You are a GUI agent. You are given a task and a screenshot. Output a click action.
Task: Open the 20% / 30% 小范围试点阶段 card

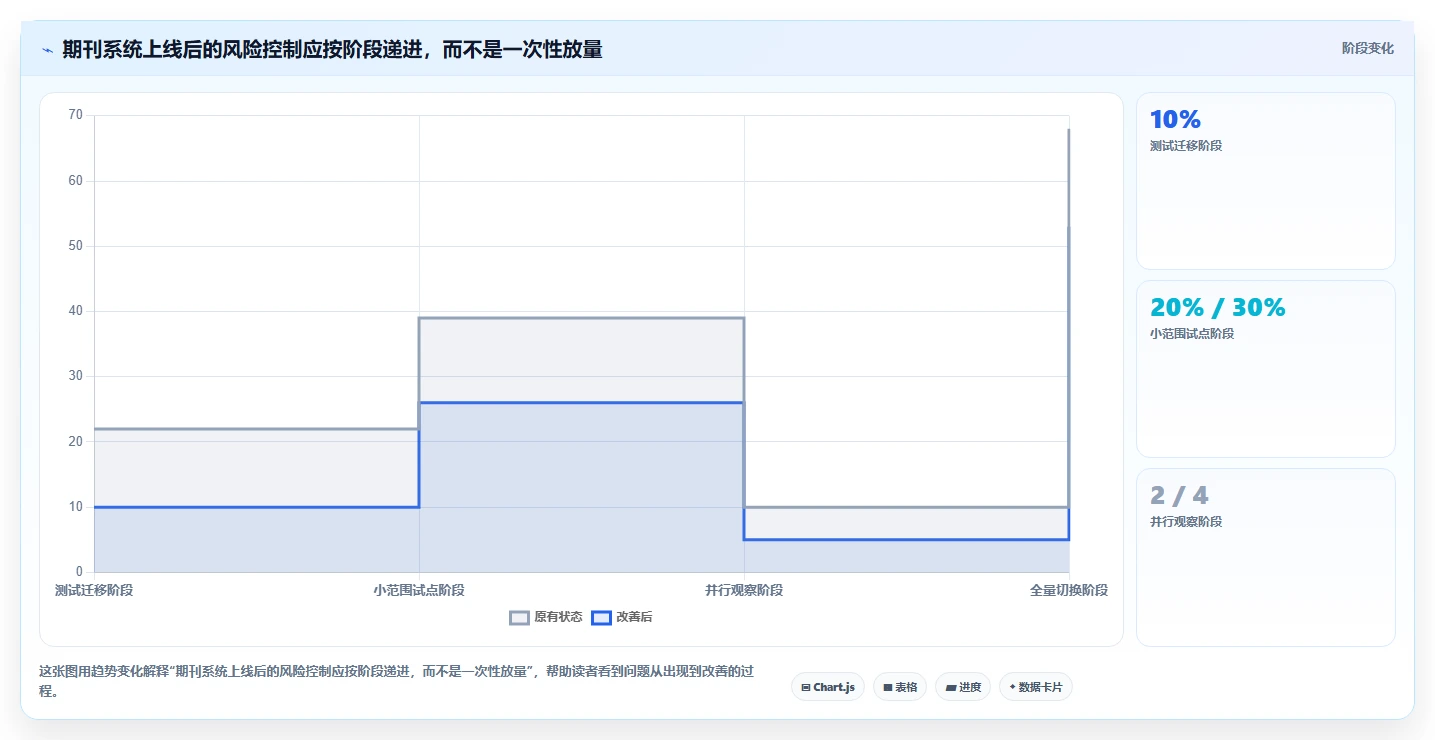click(1266, 369)
